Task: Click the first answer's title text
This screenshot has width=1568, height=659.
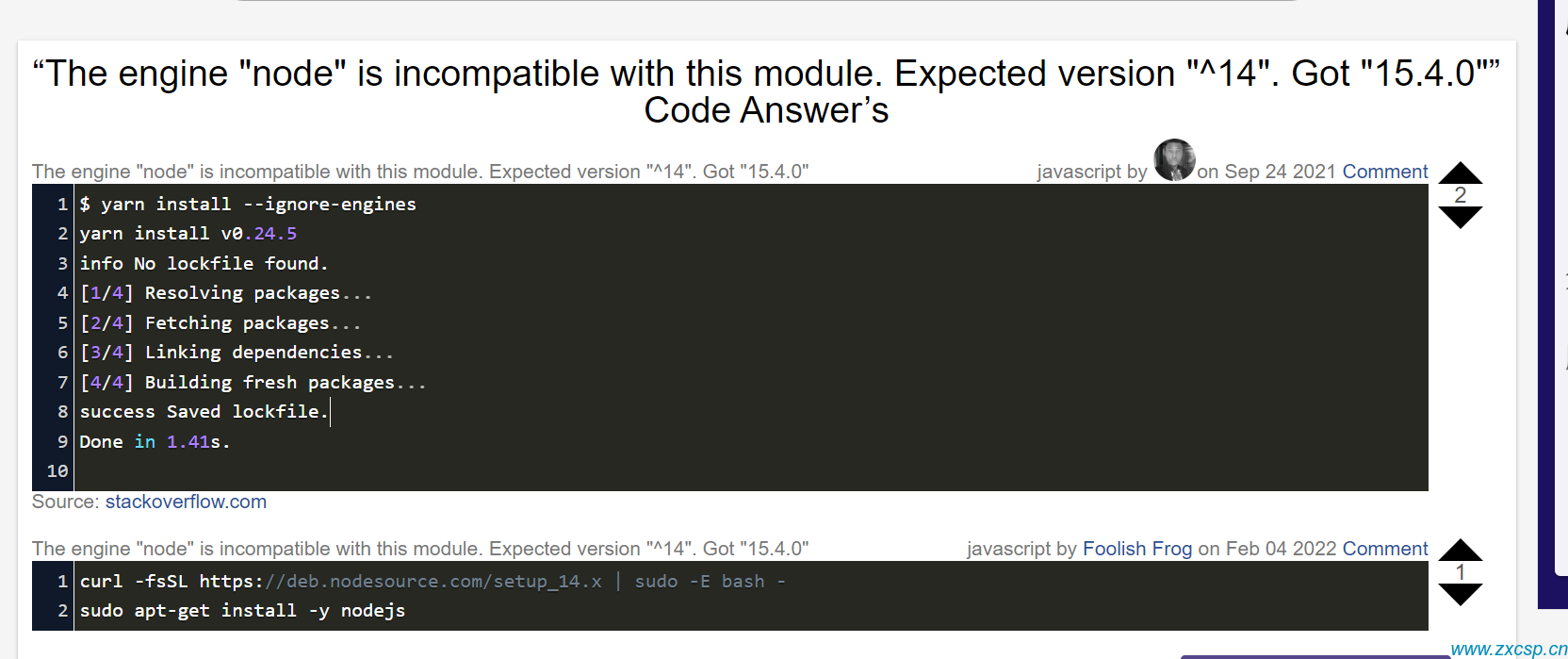Action: [x=420, y=172]
